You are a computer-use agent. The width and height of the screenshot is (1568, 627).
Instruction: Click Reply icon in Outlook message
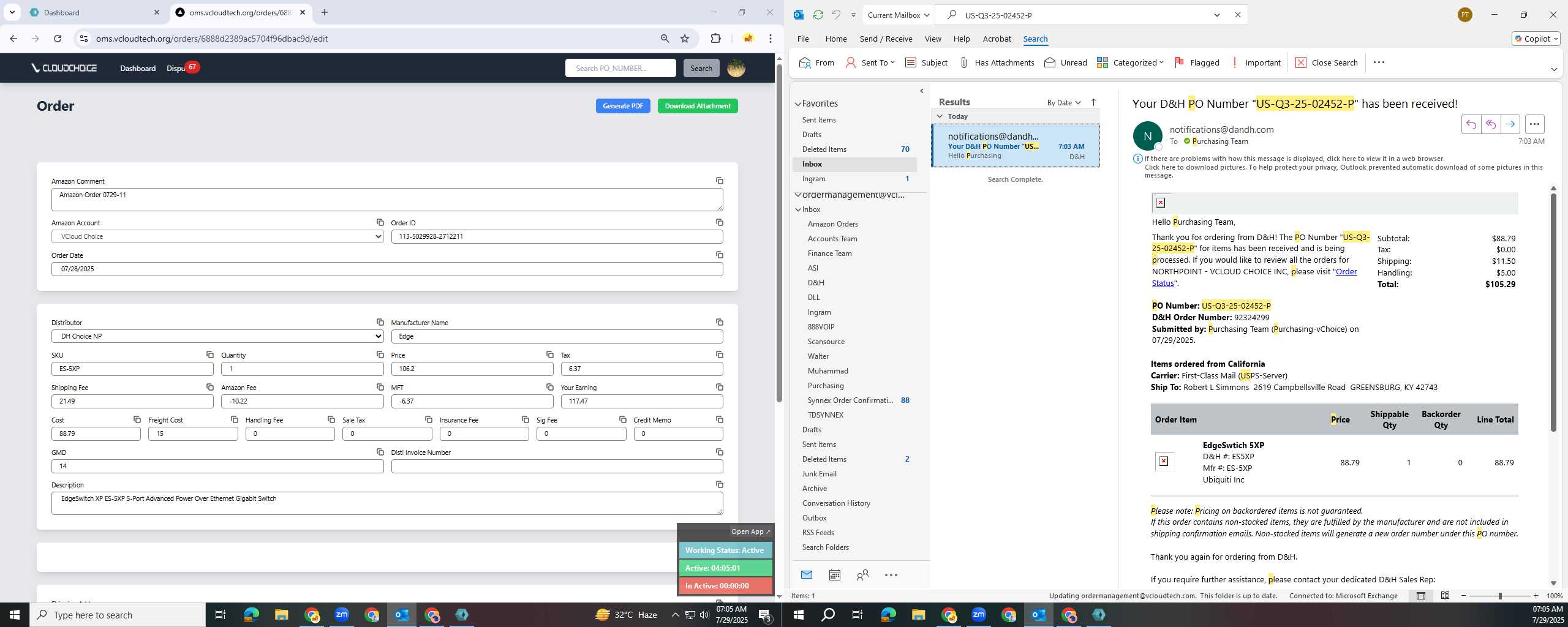pyautogui.click(x=1471, y=124)
